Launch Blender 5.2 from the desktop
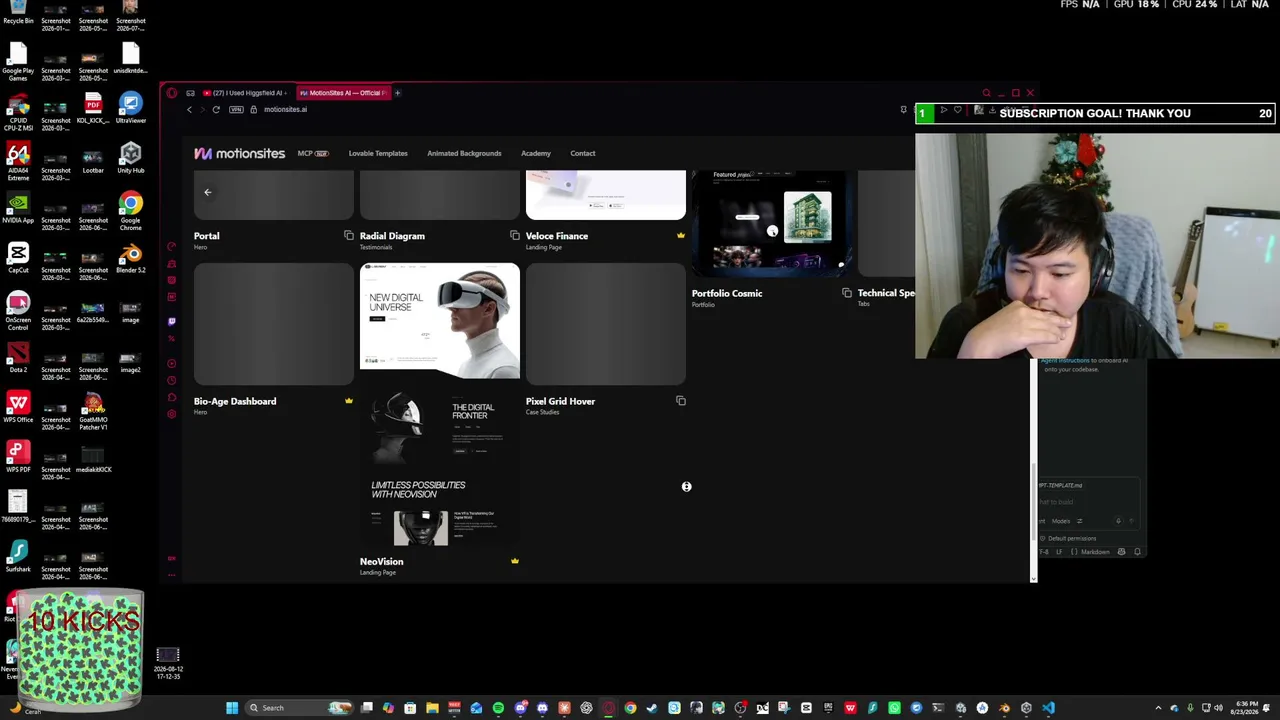 point(130,259)
